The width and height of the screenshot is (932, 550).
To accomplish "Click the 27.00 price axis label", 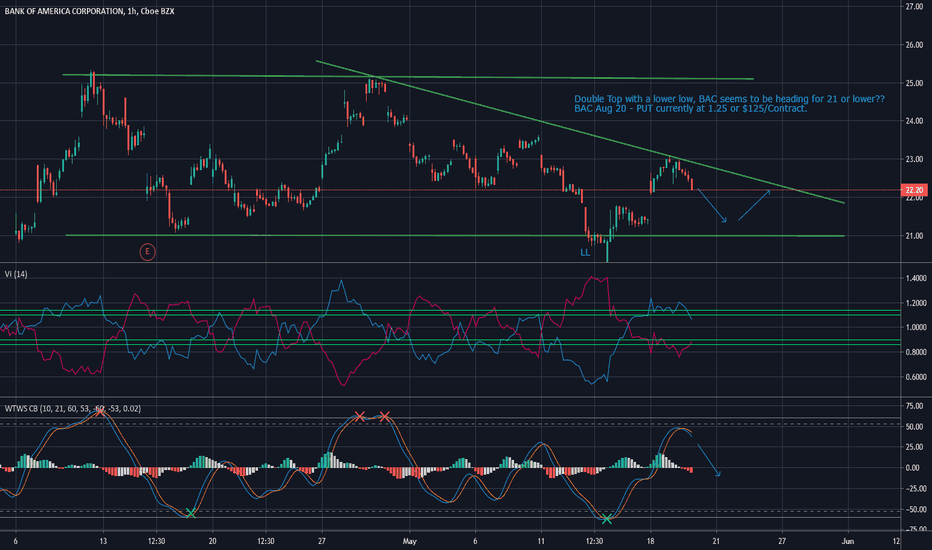I will click(x=914, y=7).
